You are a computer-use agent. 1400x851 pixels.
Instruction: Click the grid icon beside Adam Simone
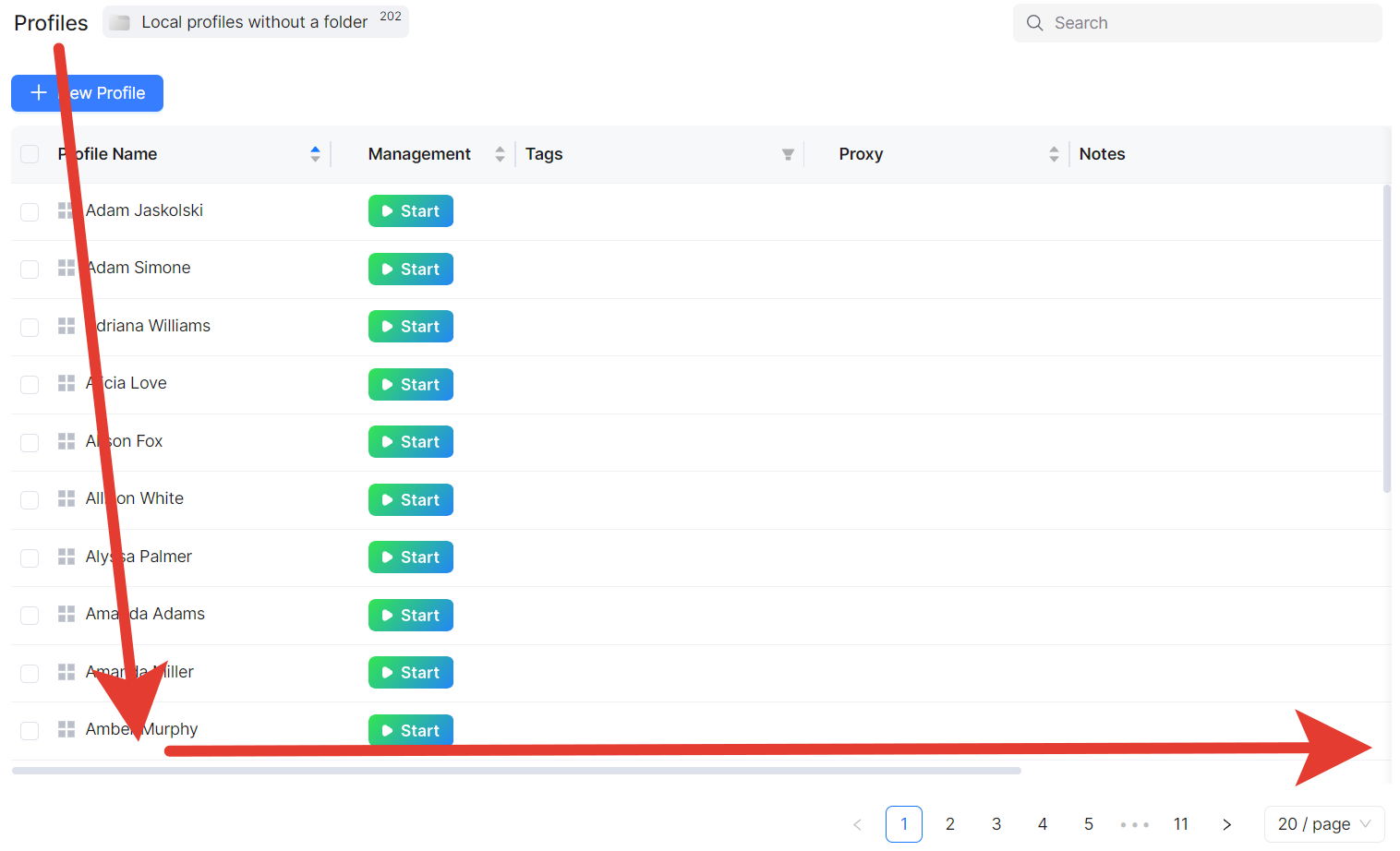point(66,268)
